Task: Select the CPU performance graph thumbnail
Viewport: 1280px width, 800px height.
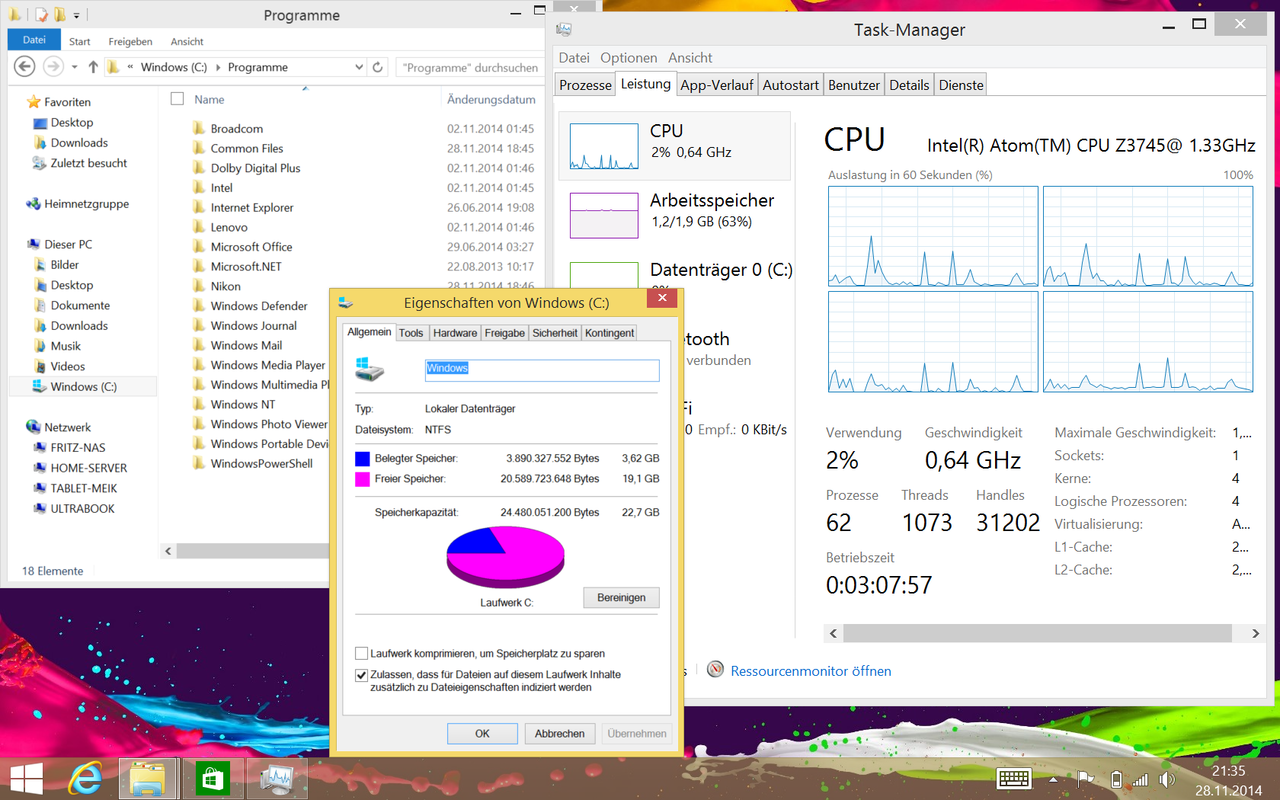Action: tap(604, 146)
